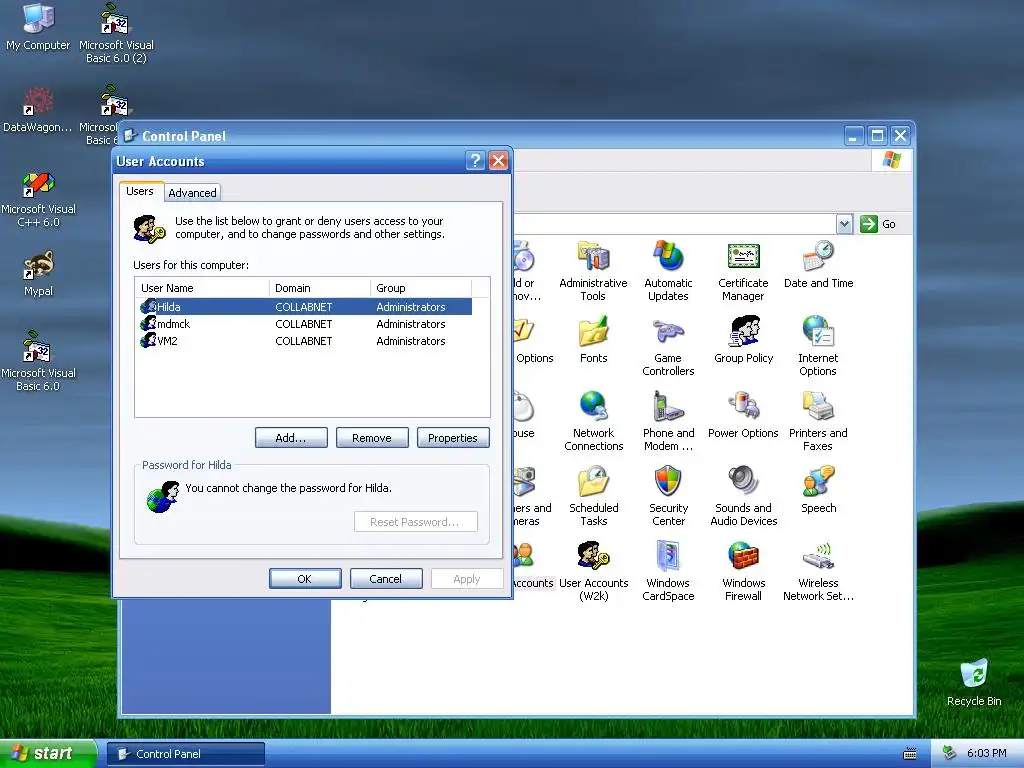
Task: Sort list by Group column header
Action: [421, 288]
